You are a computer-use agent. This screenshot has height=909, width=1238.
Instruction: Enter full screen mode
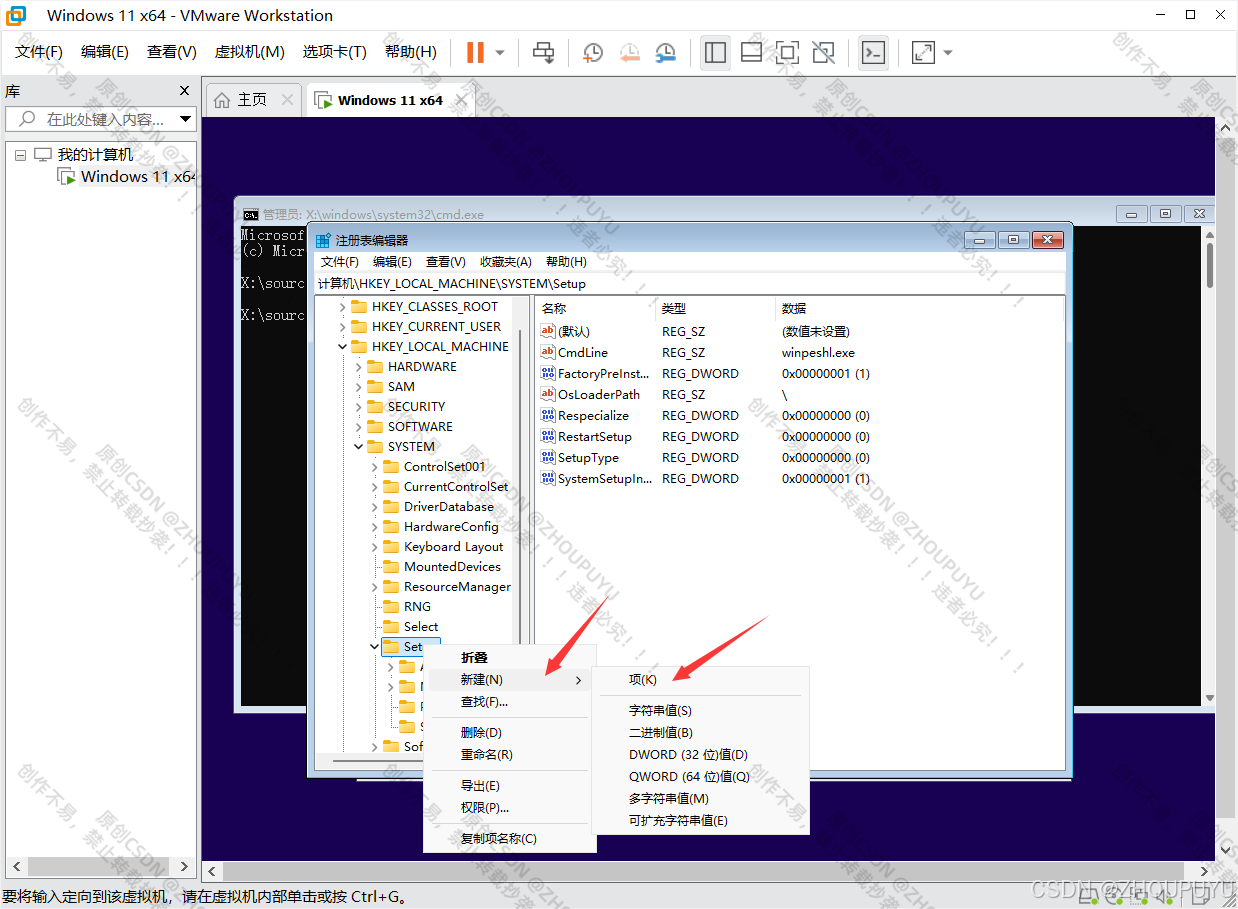(787, 52)
